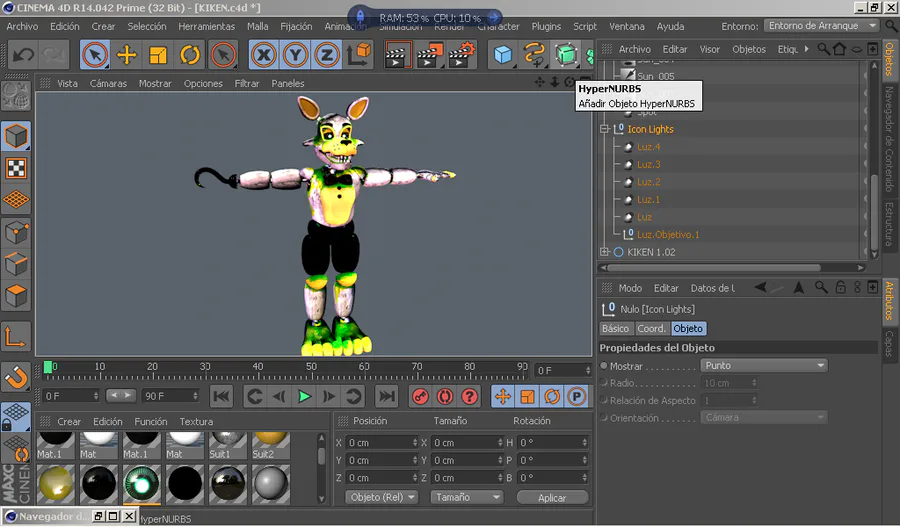
Task: Go to end of animation
Action: click(x=387, y=397)
